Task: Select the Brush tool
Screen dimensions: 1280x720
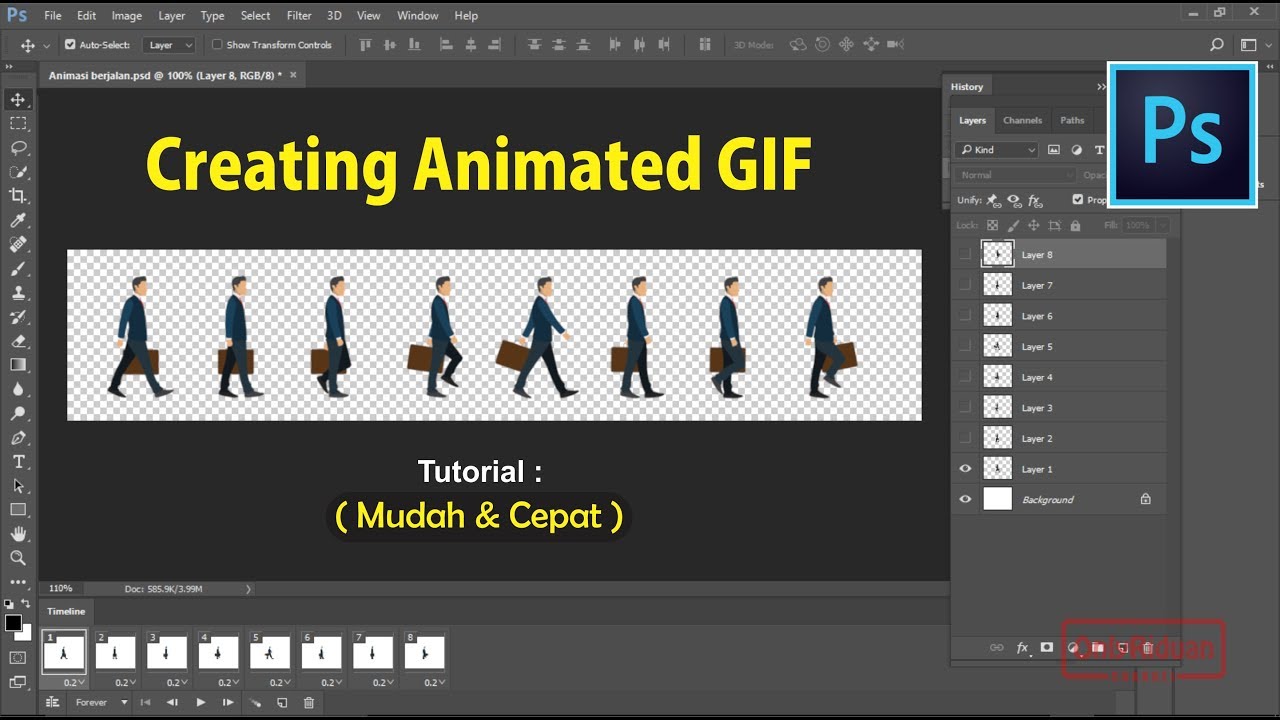Action: pos(18,269)
